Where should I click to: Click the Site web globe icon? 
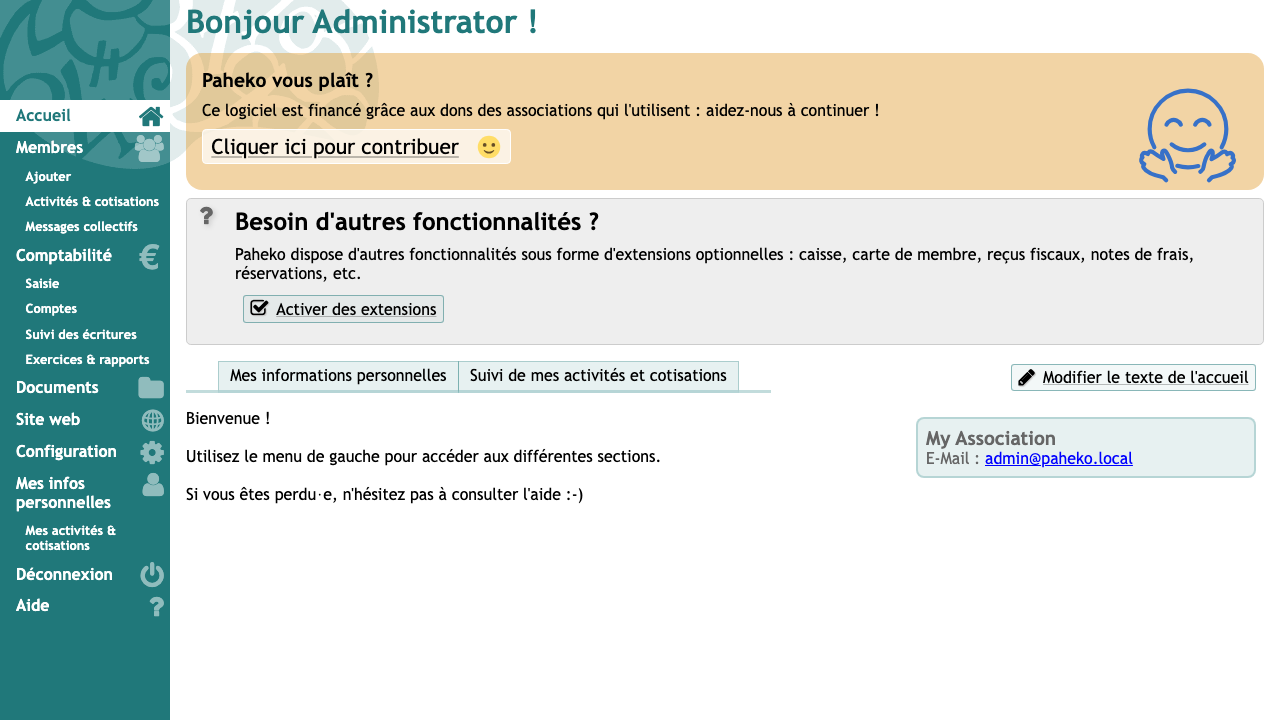pyautogui.click(x=152, y=420)
